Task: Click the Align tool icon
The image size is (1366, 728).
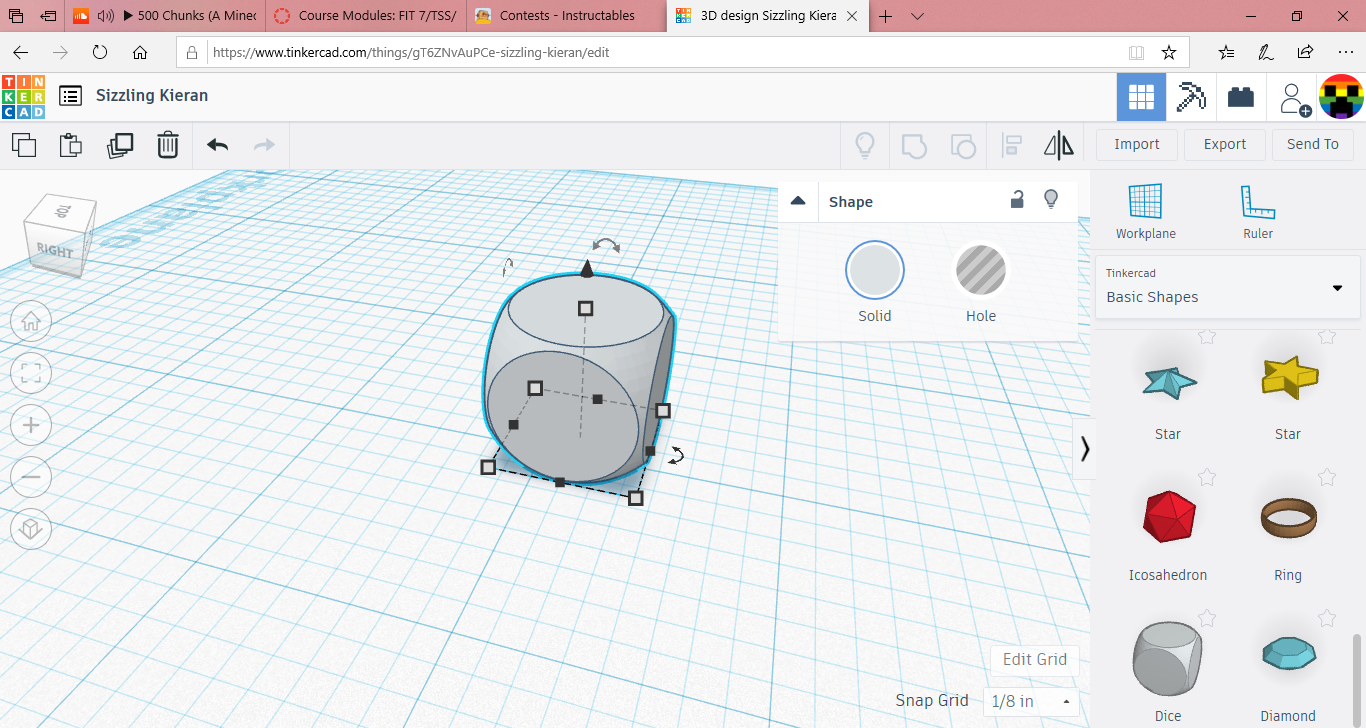Action: [1011, 146]
